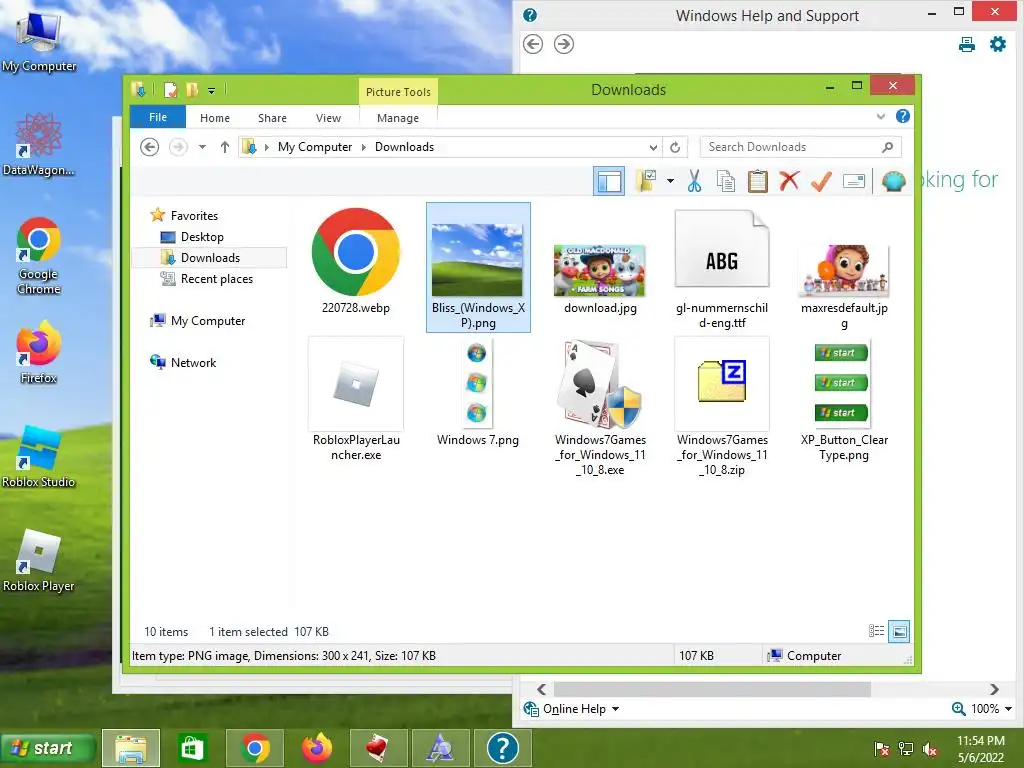Select the Windows 7.png file
The height and width of the screenshot is (768, 1024).
click(x=477, y=393)
